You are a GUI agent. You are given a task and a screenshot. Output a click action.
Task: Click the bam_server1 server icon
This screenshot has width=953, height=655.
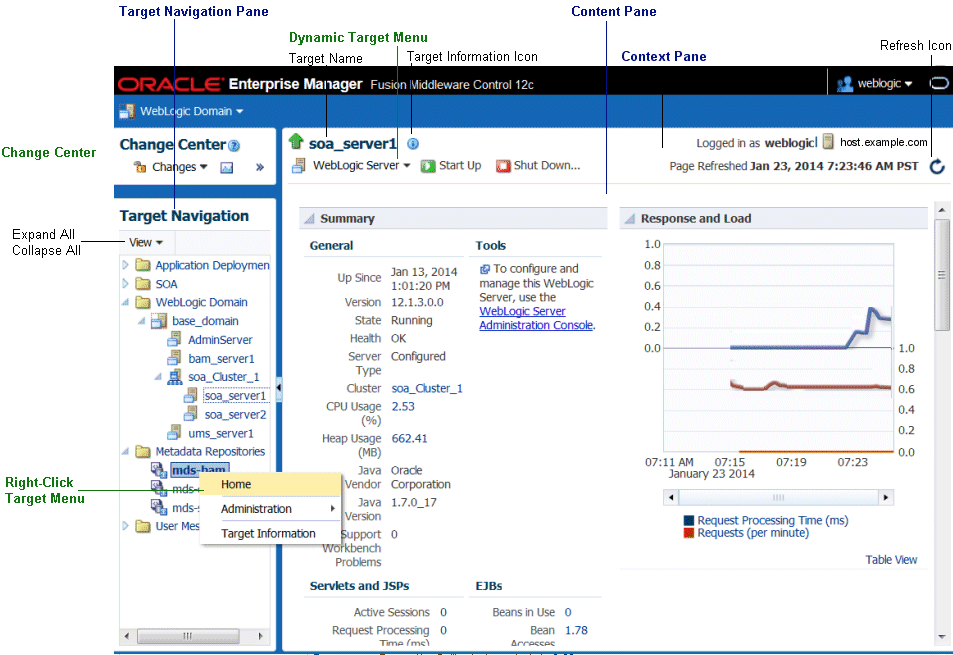click(174, 357)
